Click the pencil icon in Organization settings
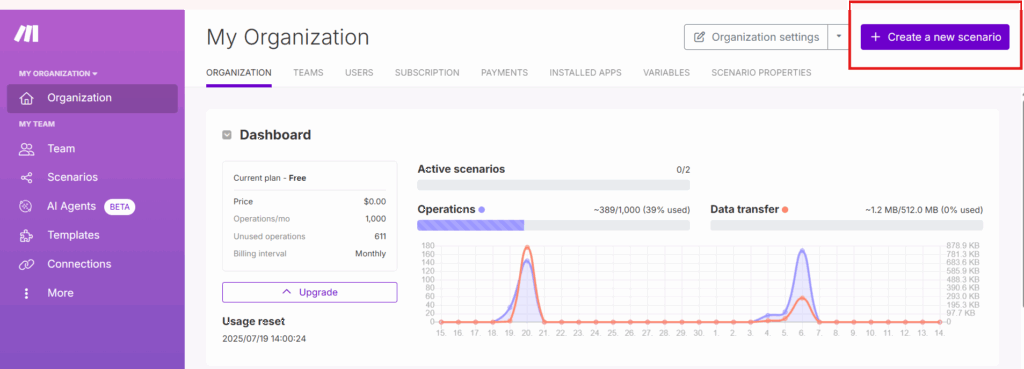The height and width of the screenshot is (369, 1024). coord(699,37)
